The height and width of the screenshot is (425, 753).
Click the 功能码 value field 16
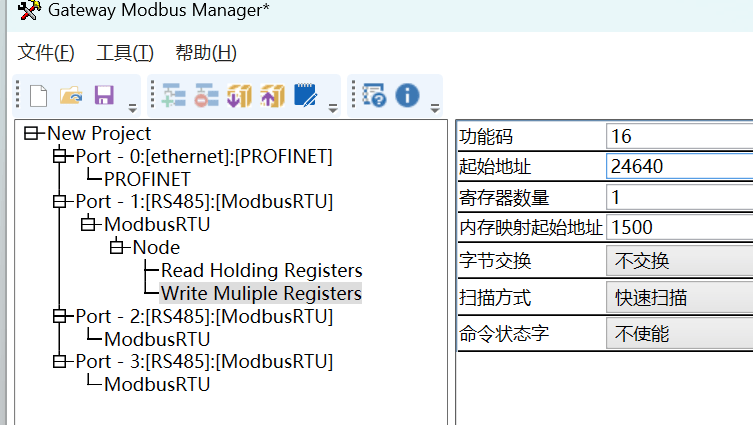(680, 136)
